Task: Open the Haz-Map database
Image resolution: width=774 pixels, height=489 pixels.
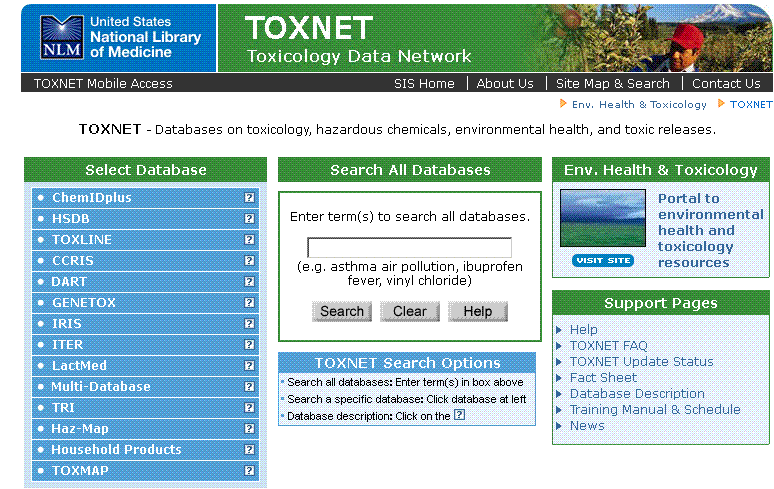Action: [80, 429]
